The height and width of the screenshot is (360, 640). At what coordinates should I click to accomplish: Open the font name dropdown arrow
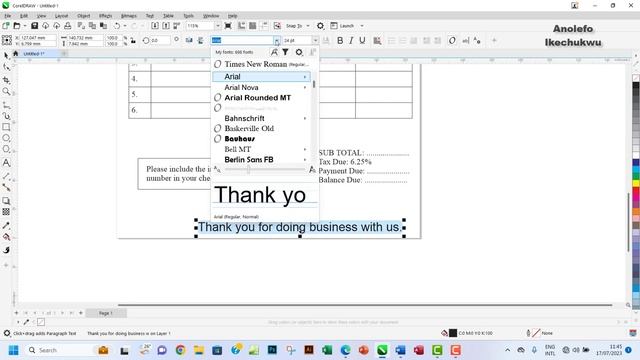coord(277,41)
